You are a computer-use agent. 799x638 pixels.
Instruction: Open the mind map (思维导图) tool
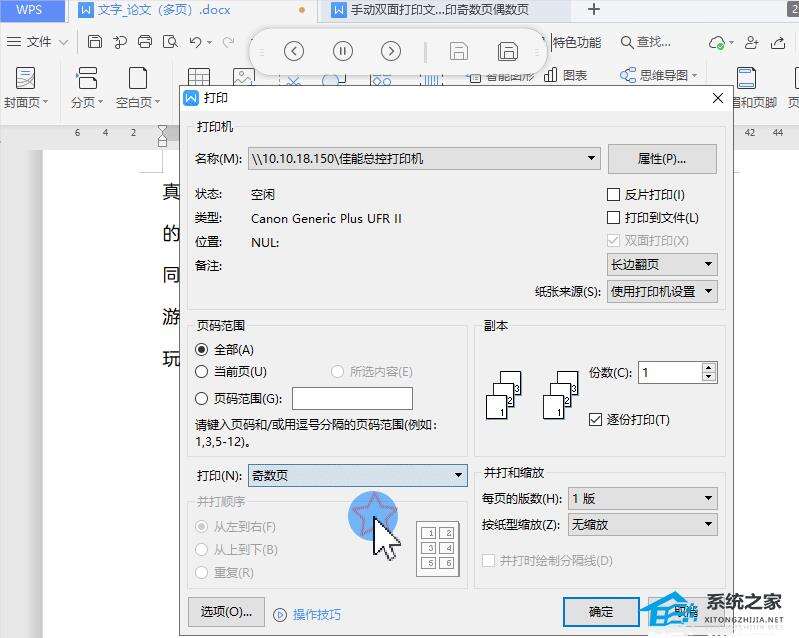(658, 75)
